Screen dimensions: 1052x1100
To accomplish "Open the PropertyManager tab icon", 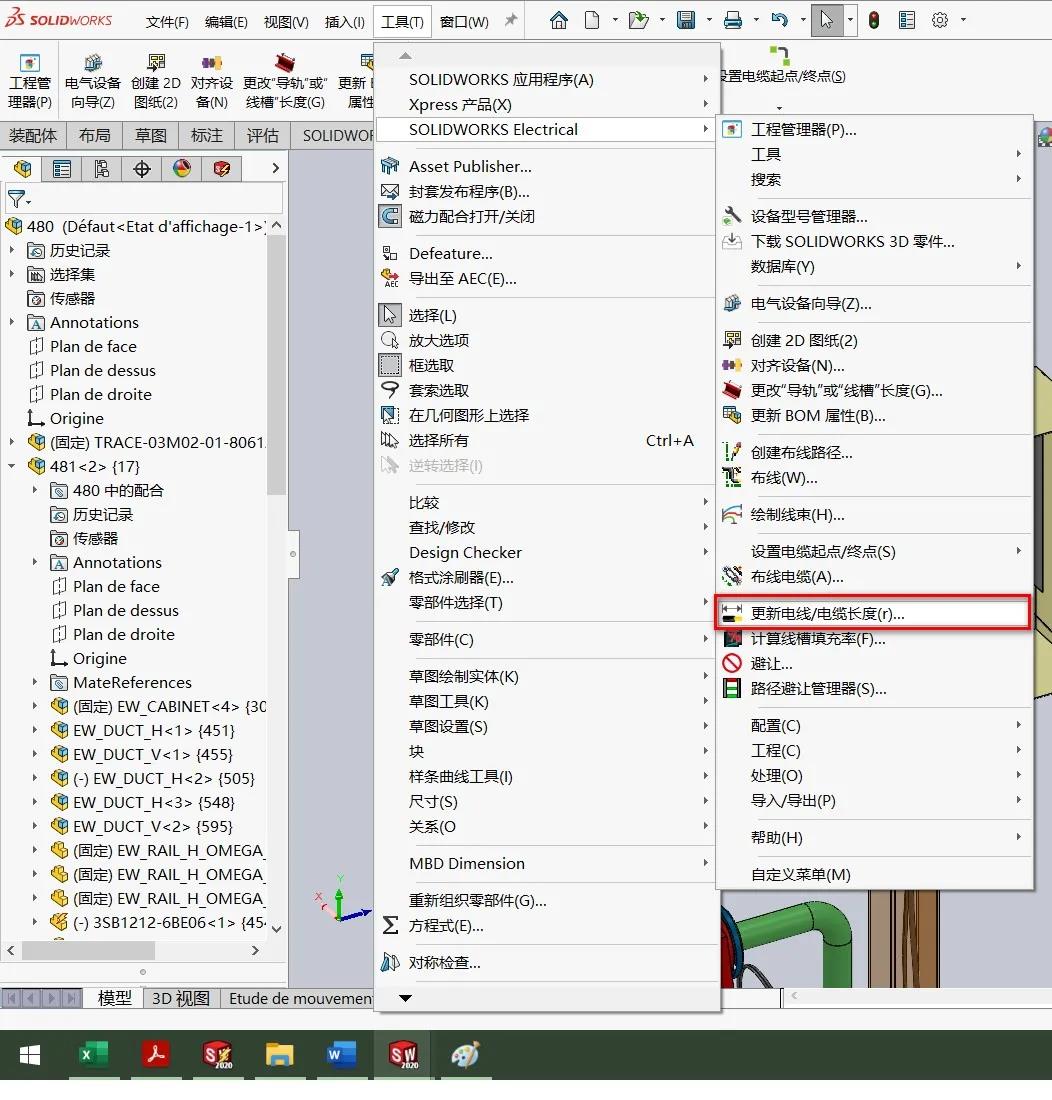I will 62,168.
